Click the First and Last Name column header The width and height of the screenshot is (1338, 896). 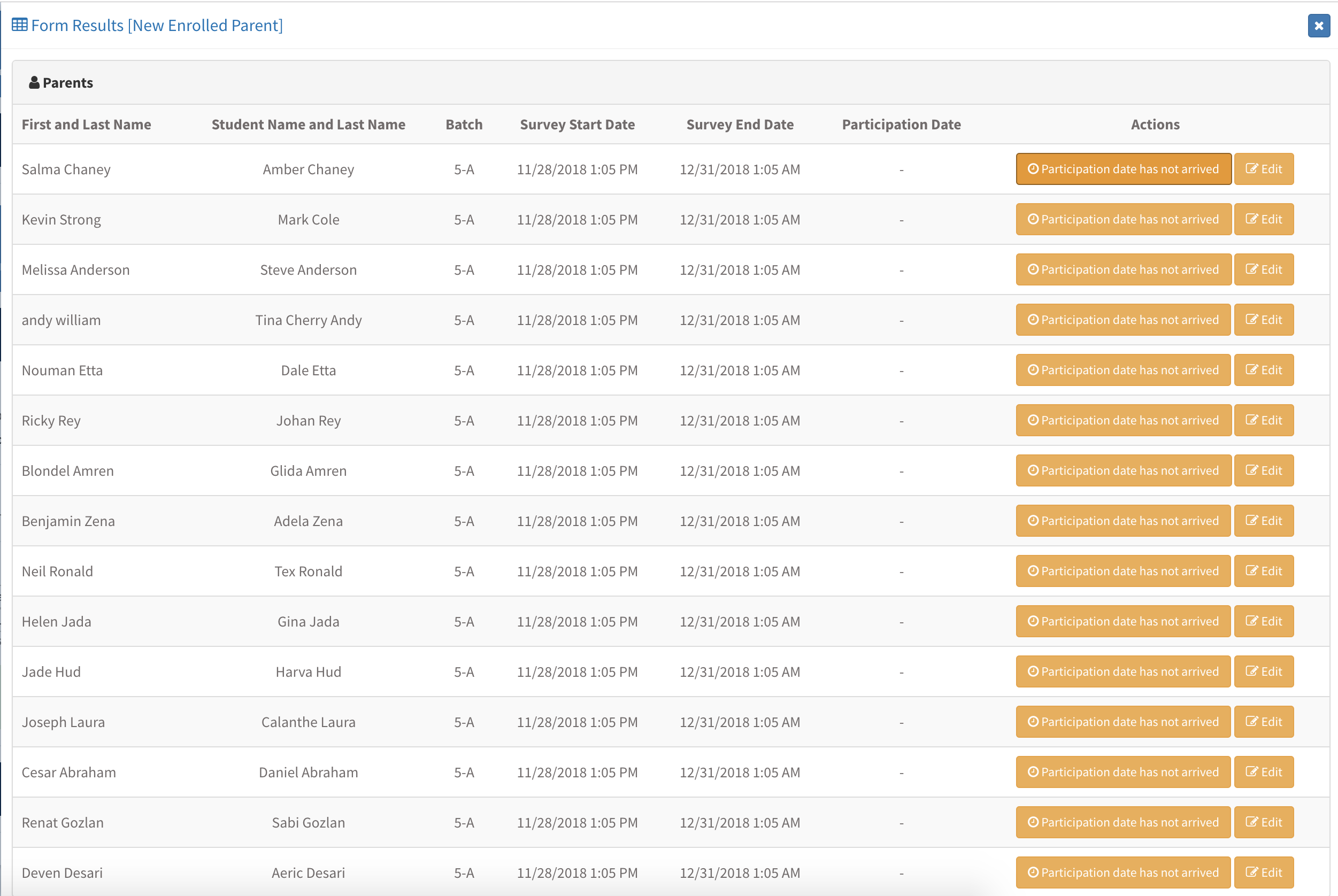[x=86, y=125]
